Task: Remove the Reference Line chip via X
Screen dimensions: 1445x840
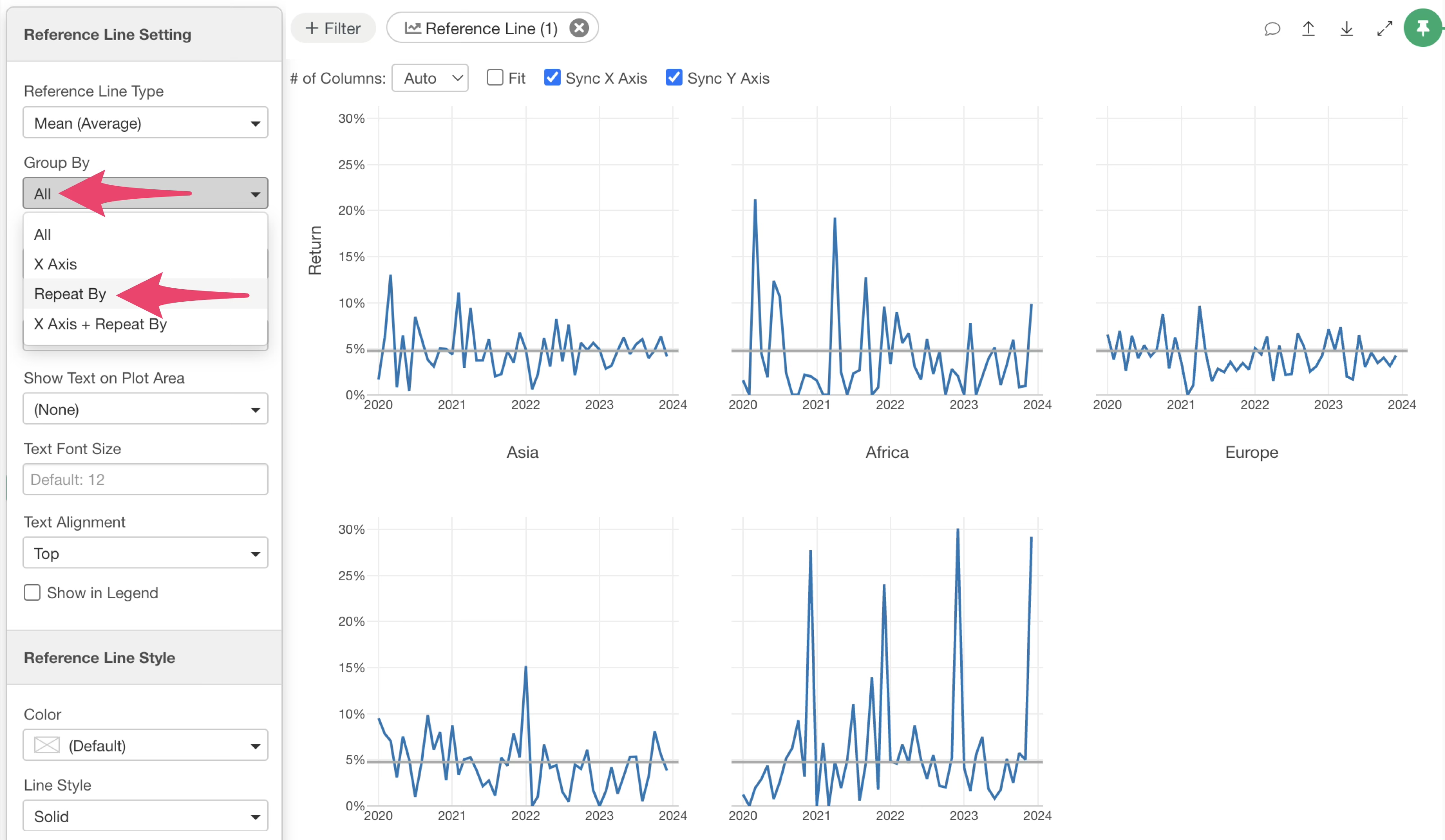Action: click(579, 28)
